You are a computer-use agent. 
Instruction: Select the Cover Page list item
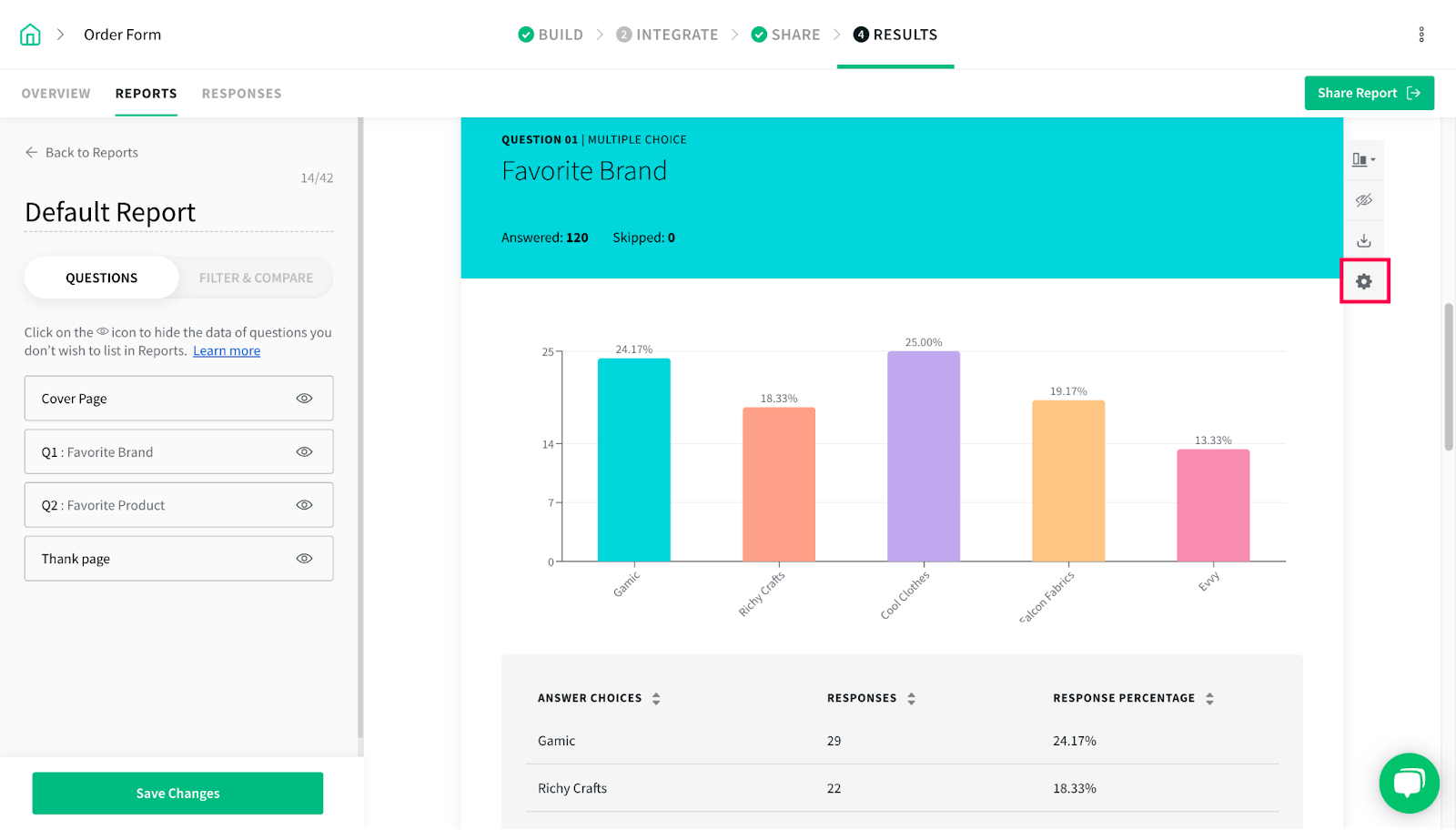pyautogui.click(x=179, y=399)
